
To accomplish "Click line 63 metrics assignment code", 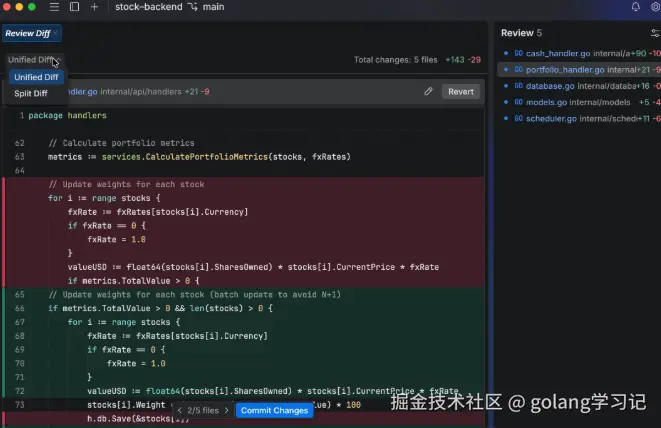I will (199, 157).
